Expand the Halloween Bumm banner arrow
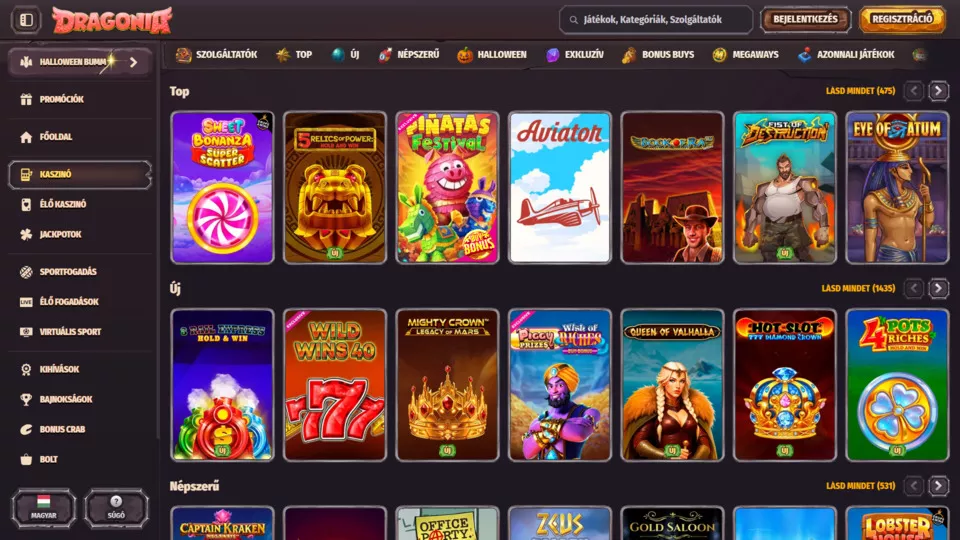This screenshot has height=540, width=960. (133, 62)
